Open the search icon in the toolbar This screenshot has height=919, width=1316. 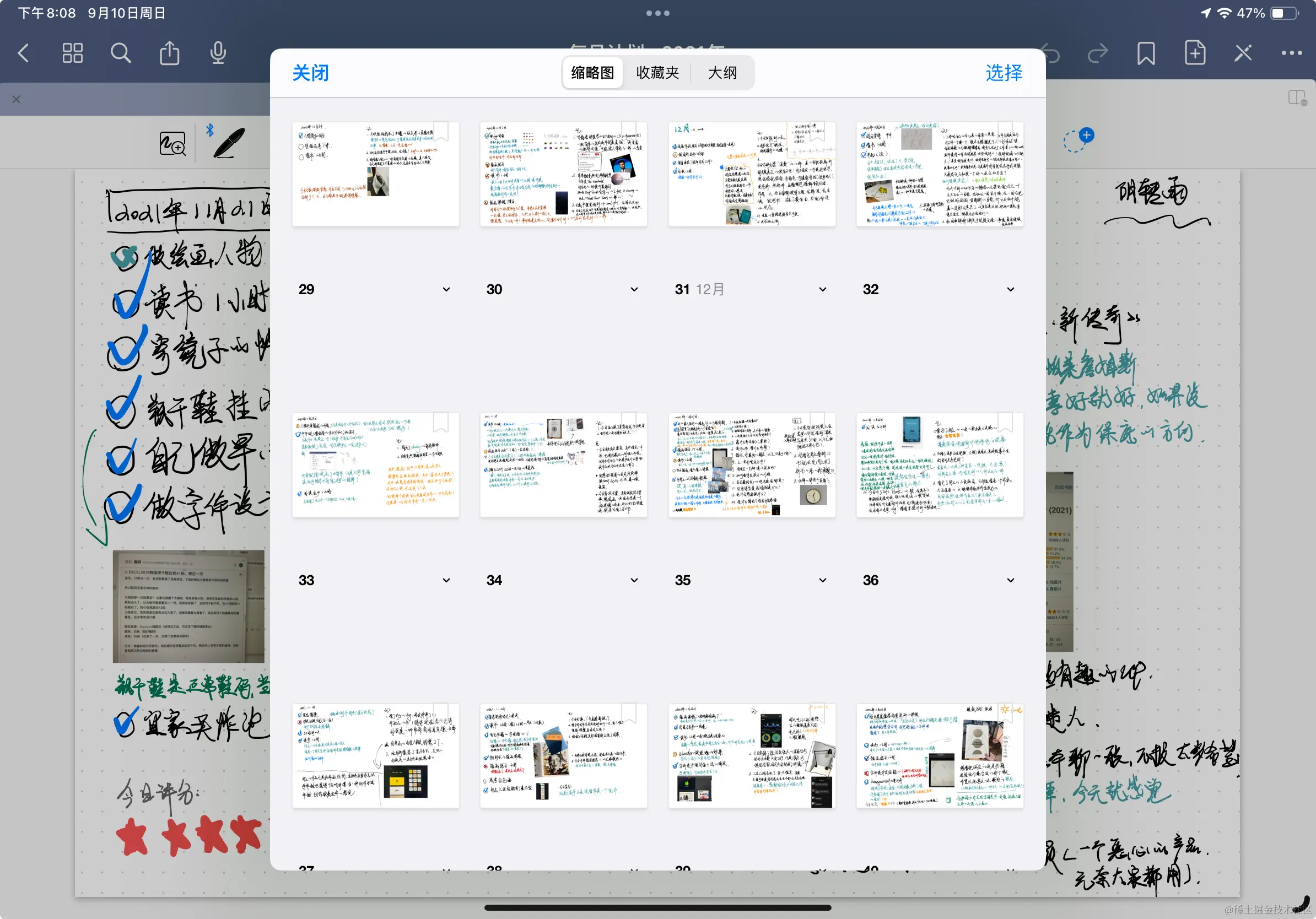tap(120, 53)
